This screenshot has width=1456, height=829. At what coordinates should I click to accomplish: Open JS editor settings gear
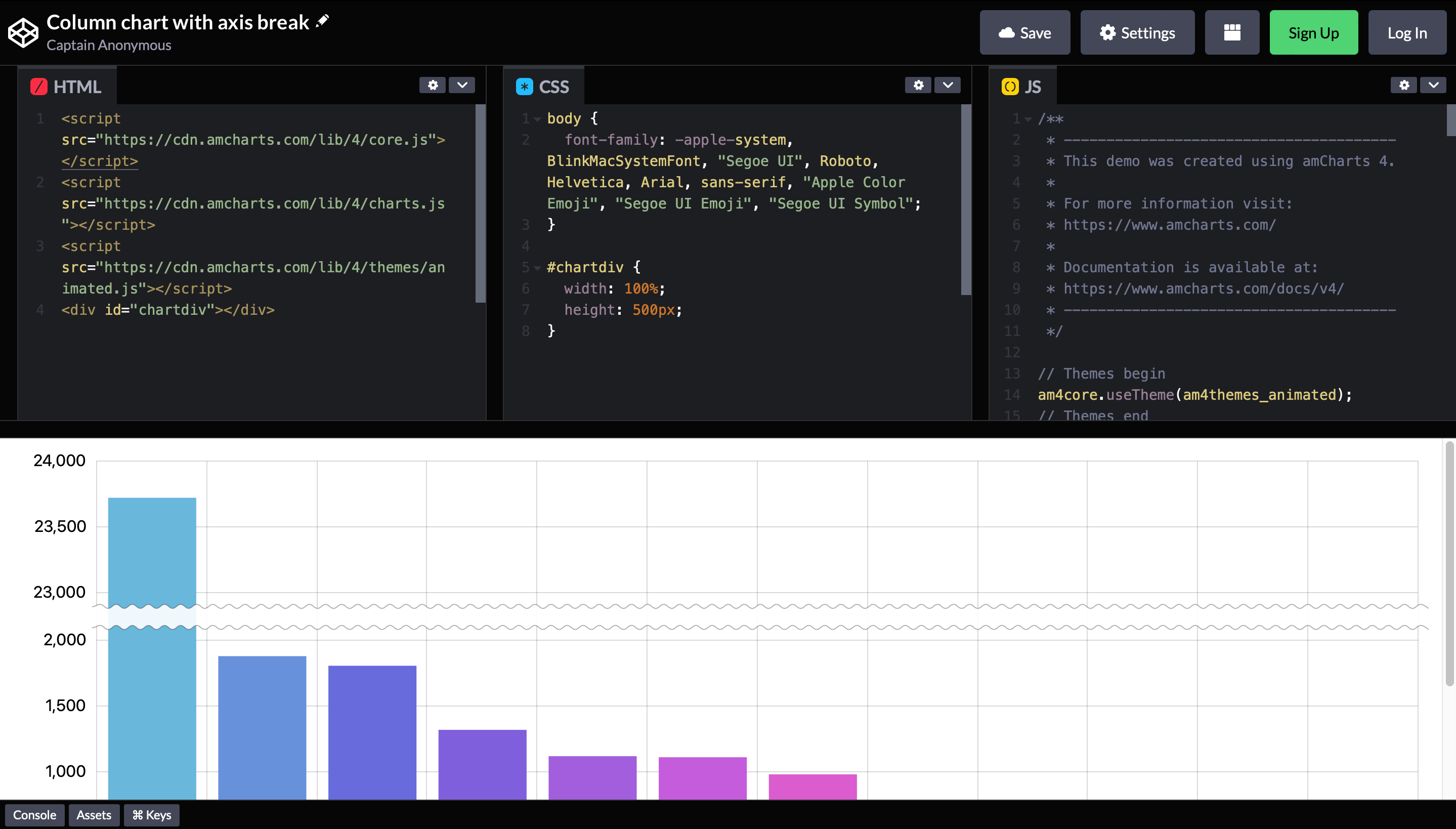[1404, 85]
